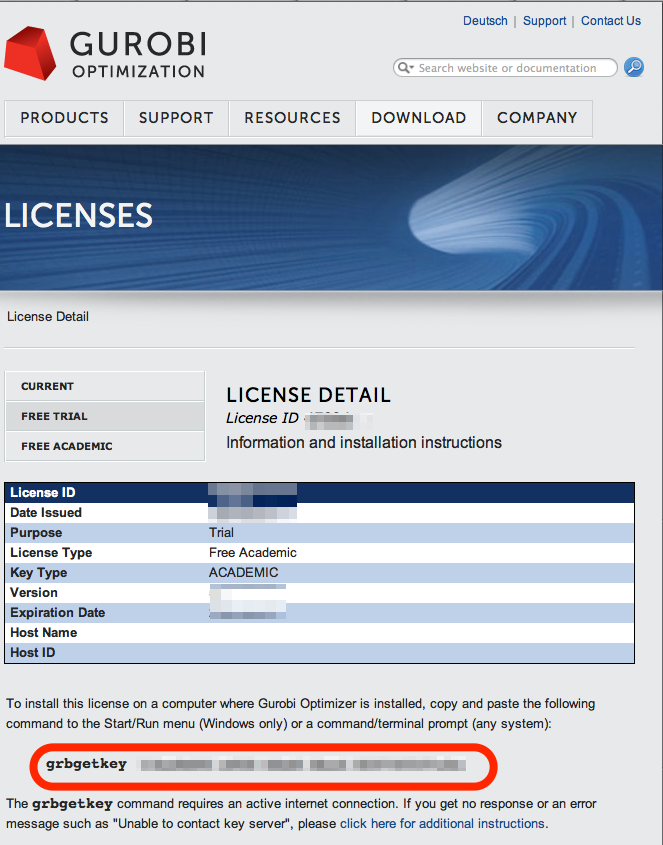Click the blue search magnifier button
663x845 pixels.
[x=634, y=67]
